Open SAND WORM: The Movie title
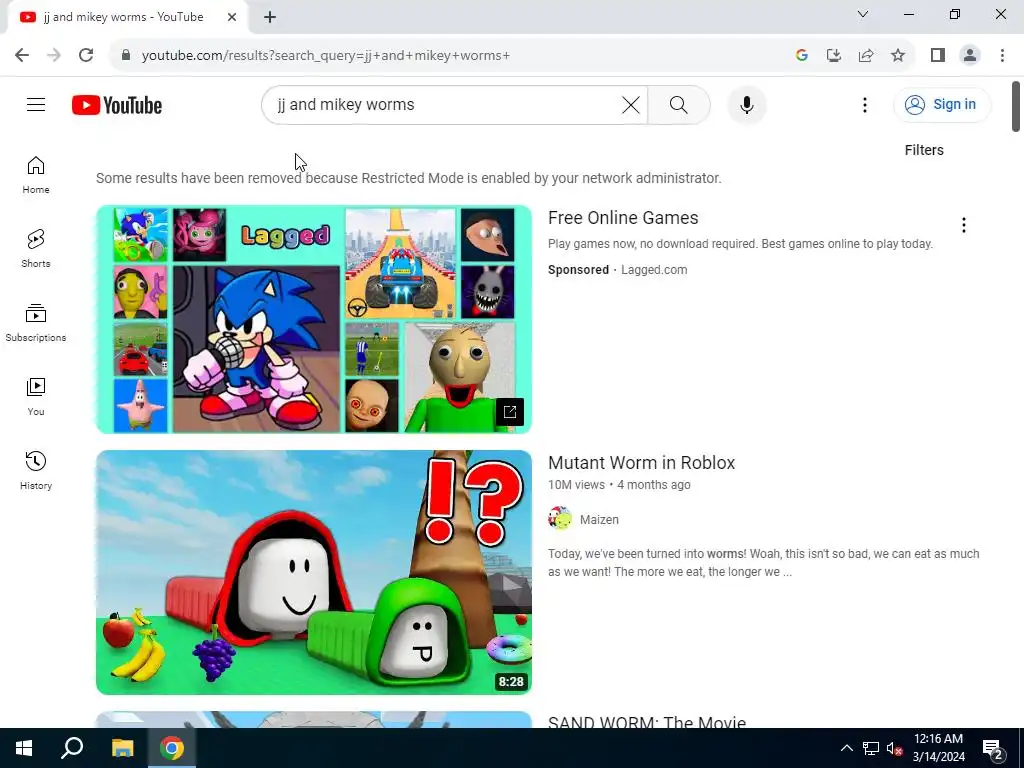Viewport: 1024px width, 768px height. click(647, 721)
